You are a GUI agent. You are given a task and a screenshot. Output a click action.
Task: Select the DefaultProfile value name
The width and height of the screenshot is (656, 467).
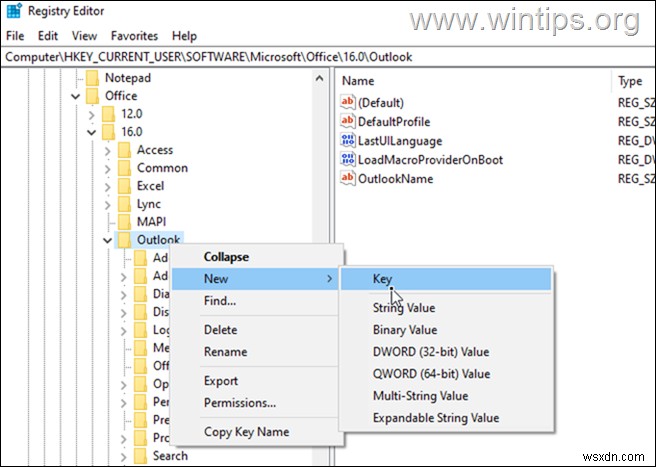tap(394, 122)
